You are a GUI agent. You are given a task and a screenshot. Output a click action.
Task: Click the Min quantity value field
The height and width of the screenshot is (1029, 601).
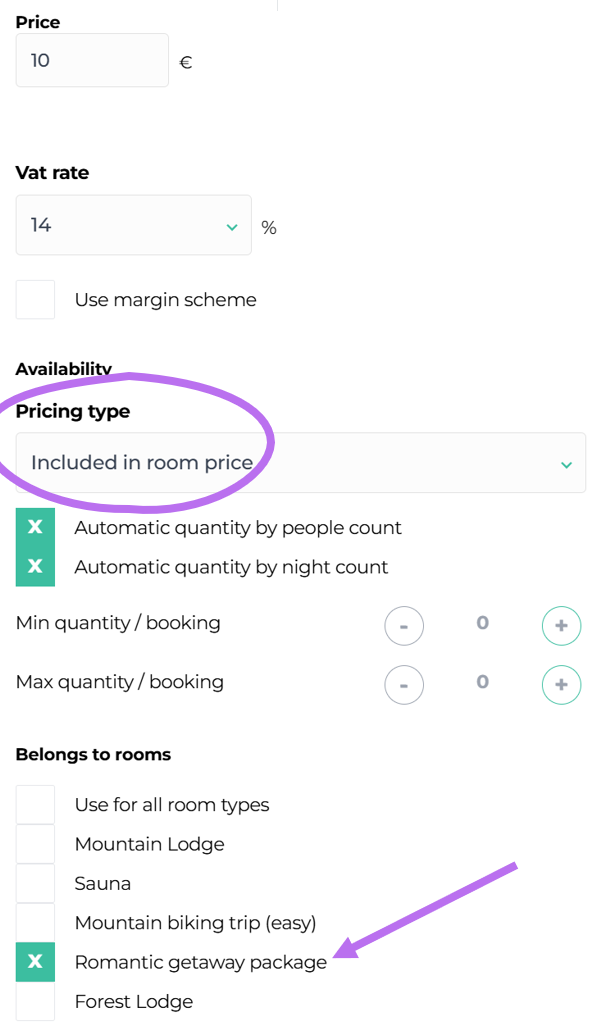click(482, 624)
